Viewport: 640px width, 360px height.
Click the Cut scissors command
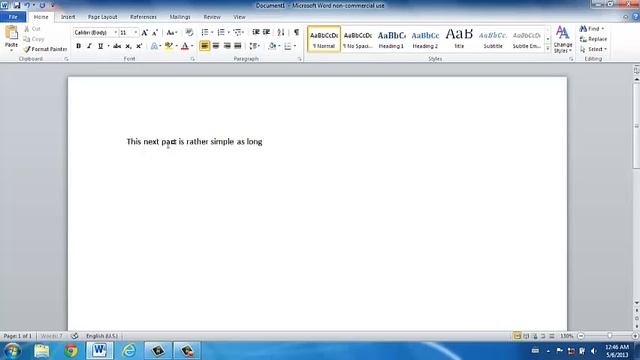pyautogui.click(x=32, y=29)
